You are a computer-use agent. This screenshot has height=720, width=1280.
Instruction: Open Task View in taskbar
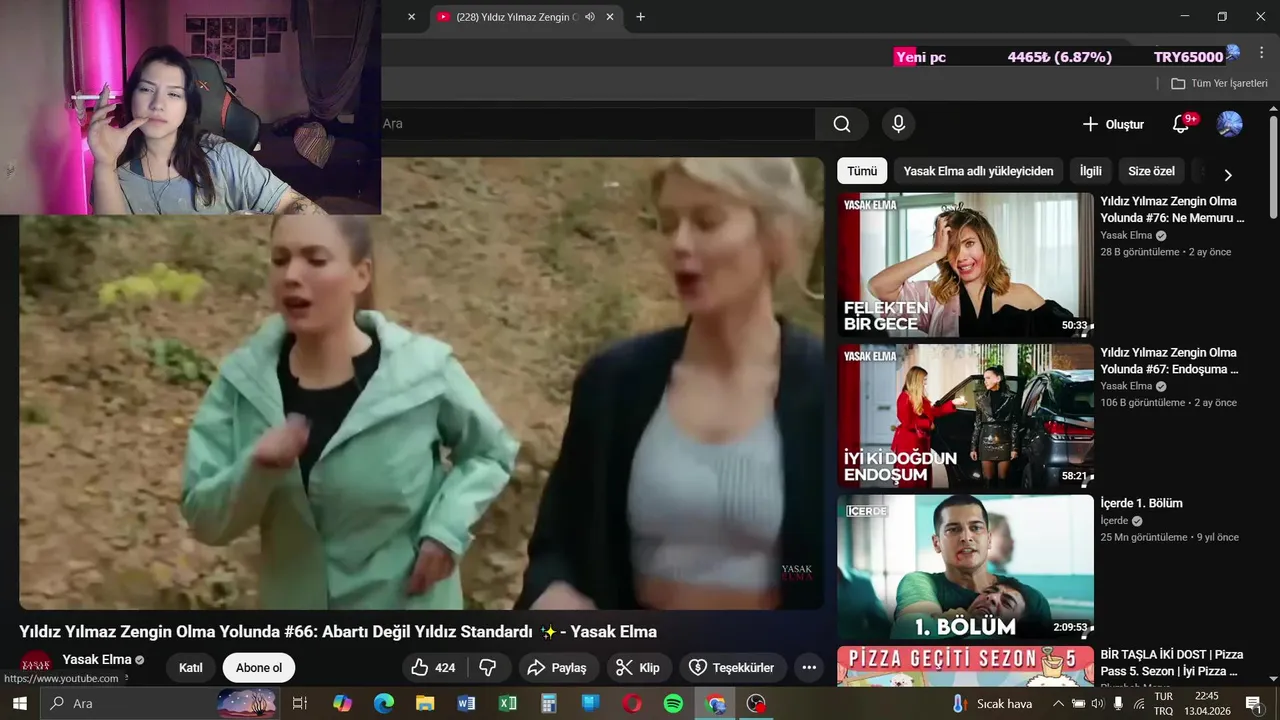pos(299,704)
